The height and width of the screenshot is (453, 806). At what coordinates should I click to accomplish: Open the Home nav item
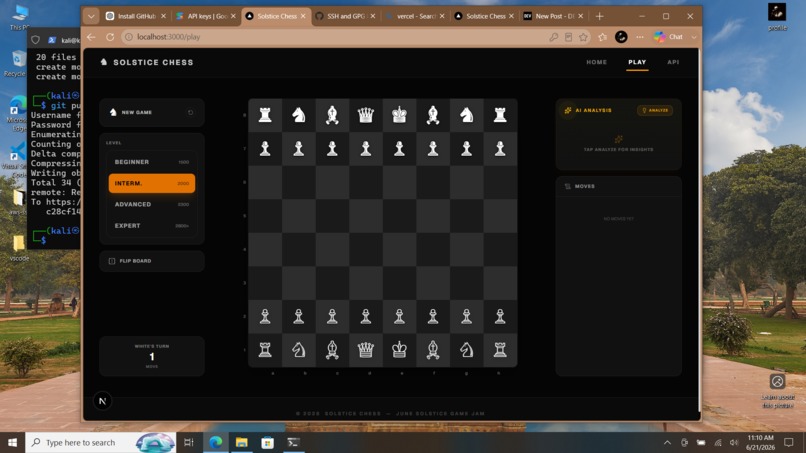(596, 62)
